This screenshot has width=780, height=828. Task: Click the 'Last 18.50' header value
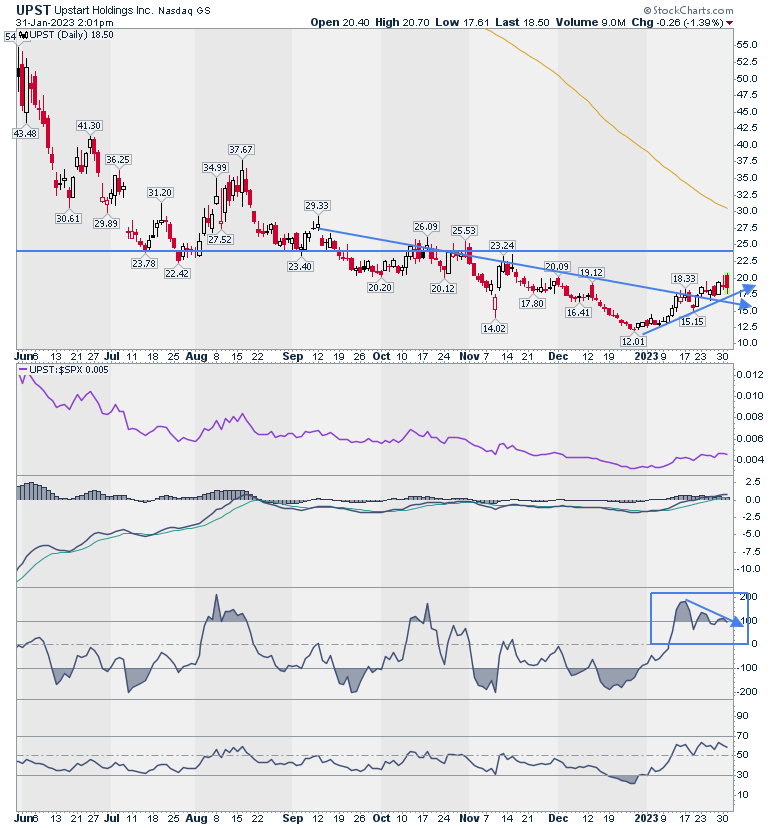(x=522, y=23)
